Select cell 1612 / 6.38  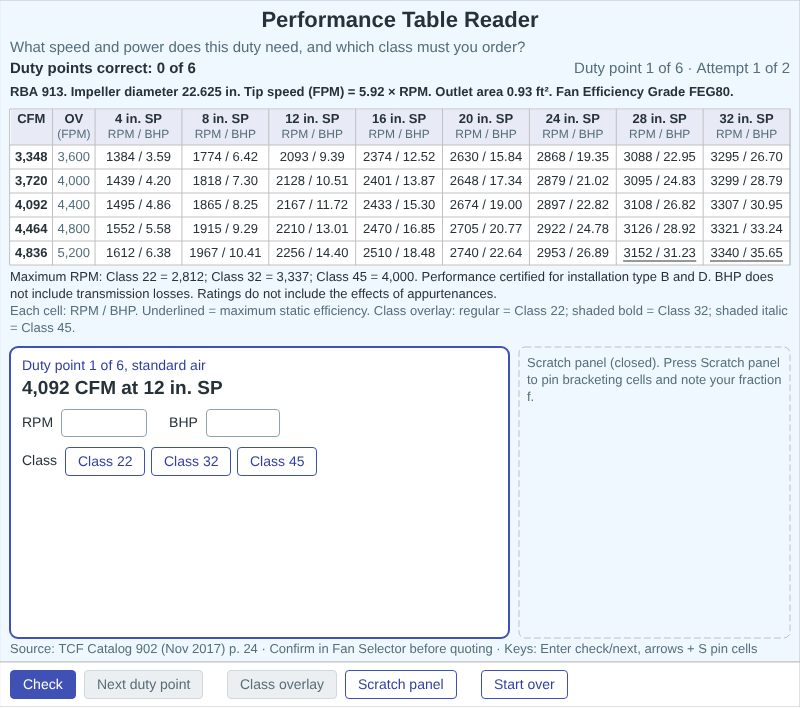[x=138, y=252]
